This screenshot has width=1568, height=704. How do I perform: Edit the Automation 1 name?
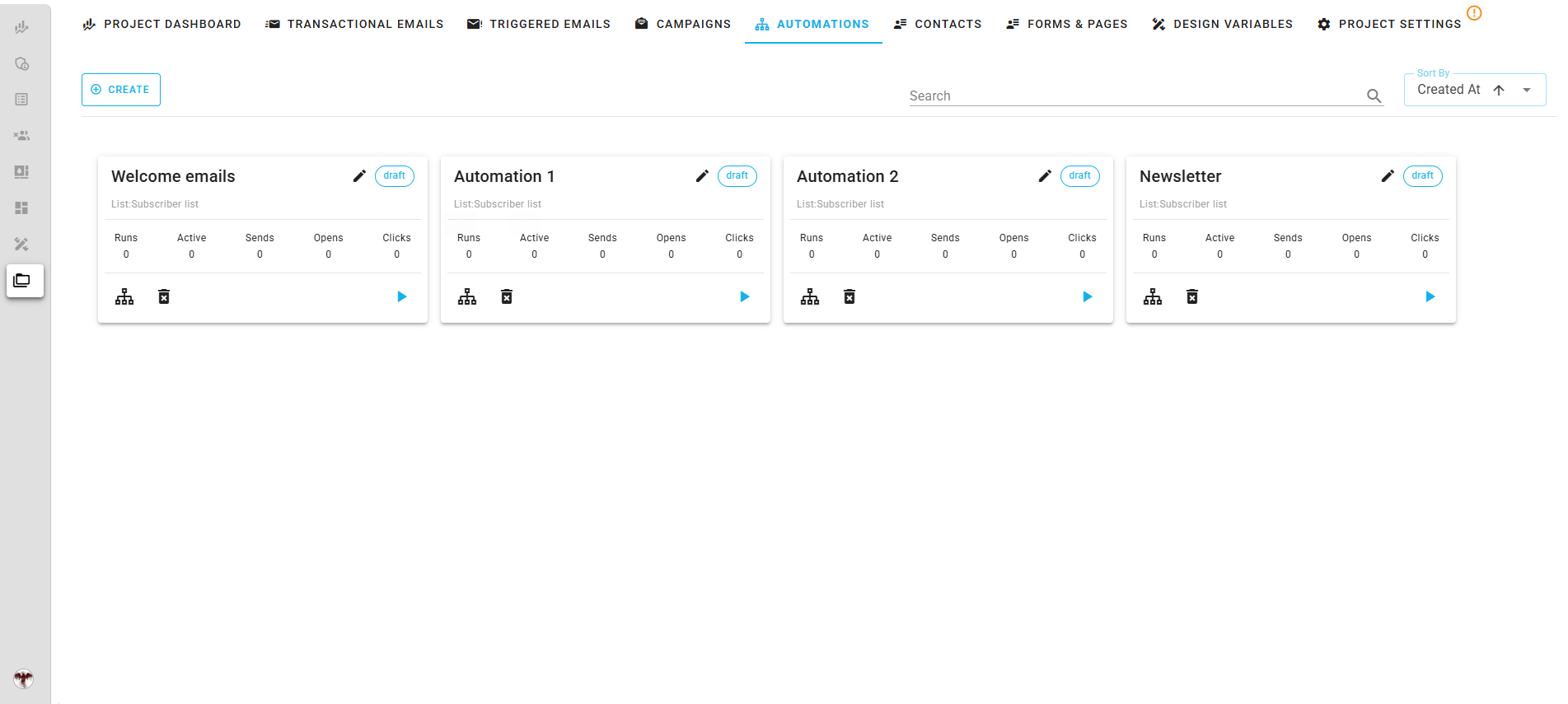click(702, 176)
